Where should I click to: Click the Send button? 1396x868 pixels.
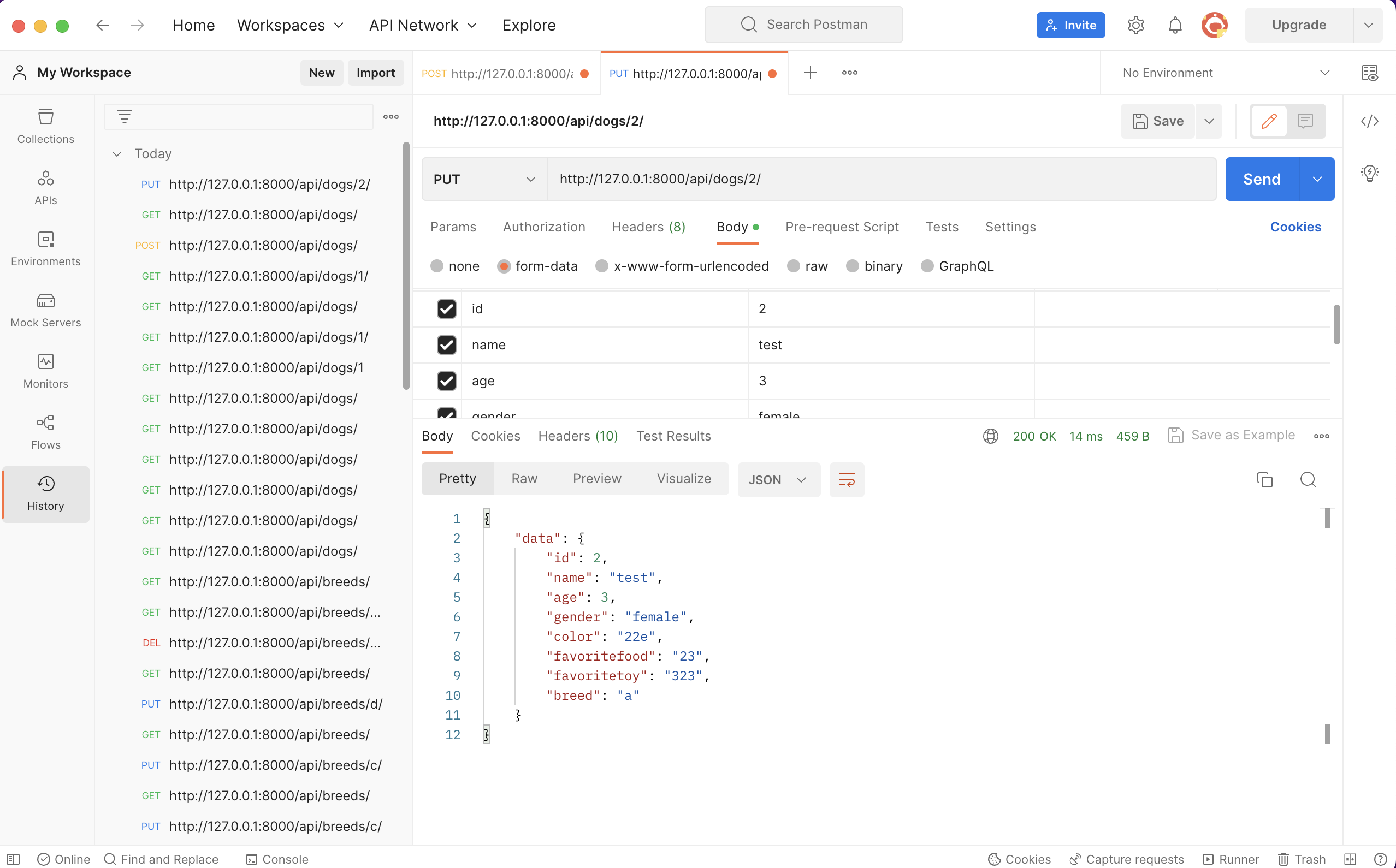tap(1261, 179)
